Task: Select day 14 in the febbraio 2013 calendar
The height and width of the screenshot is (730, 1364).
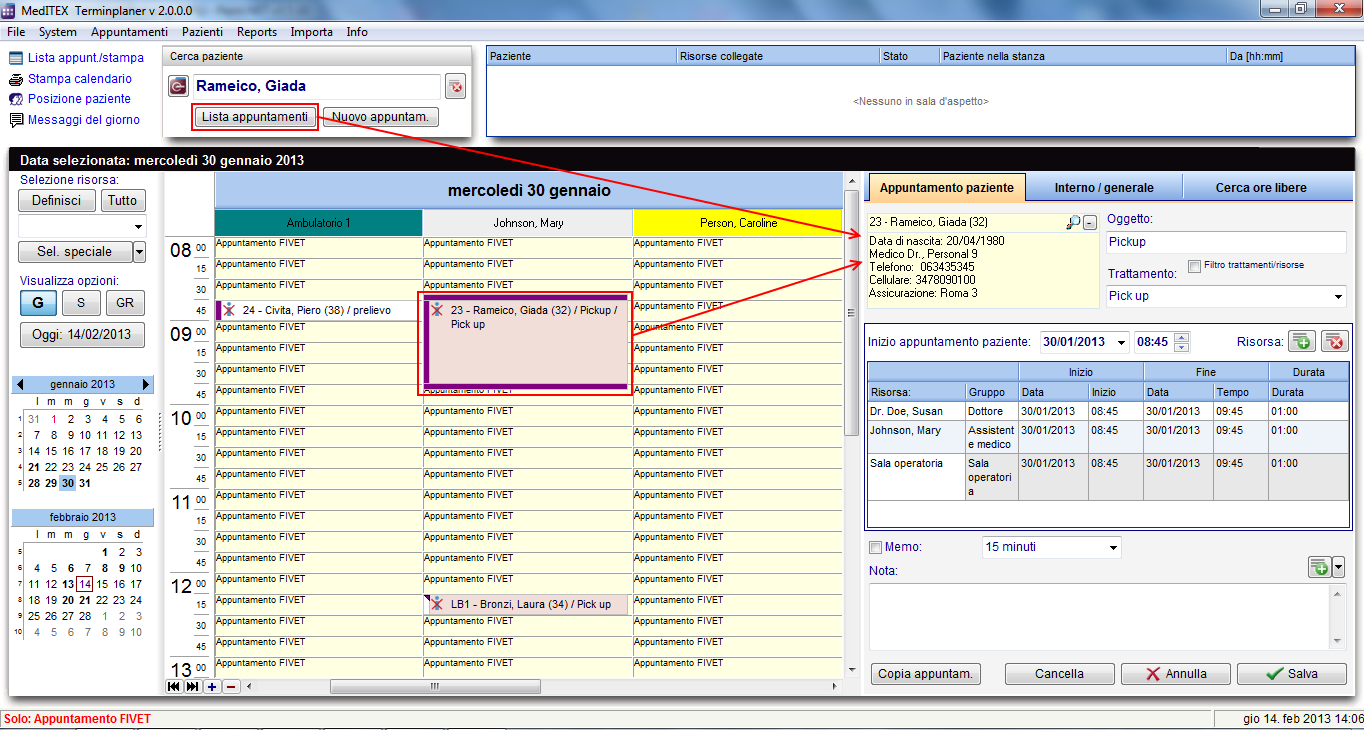Action: click(x=85, y=584)
